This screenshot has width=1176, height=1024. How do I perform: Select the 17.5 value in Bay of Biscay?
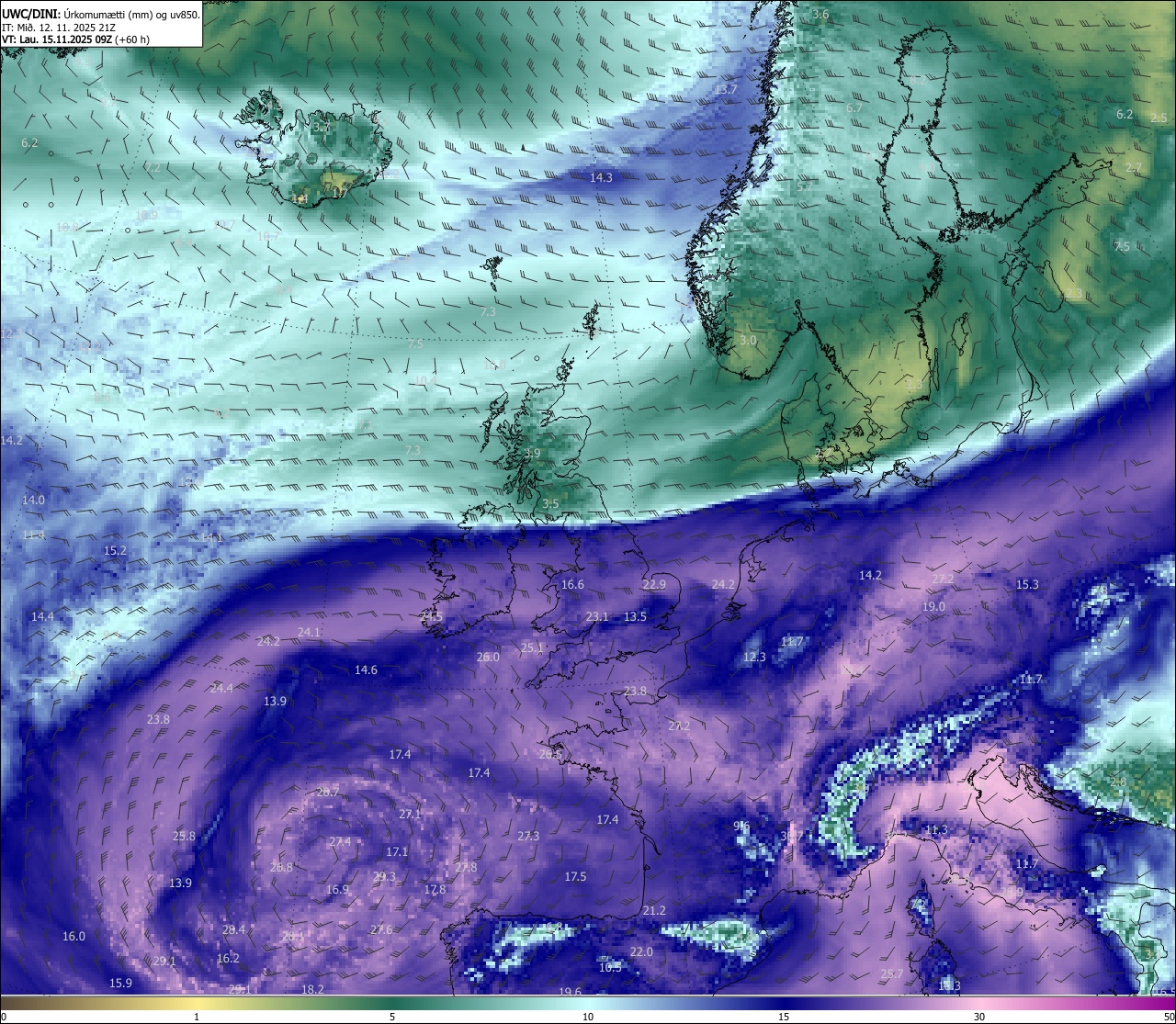575,876
